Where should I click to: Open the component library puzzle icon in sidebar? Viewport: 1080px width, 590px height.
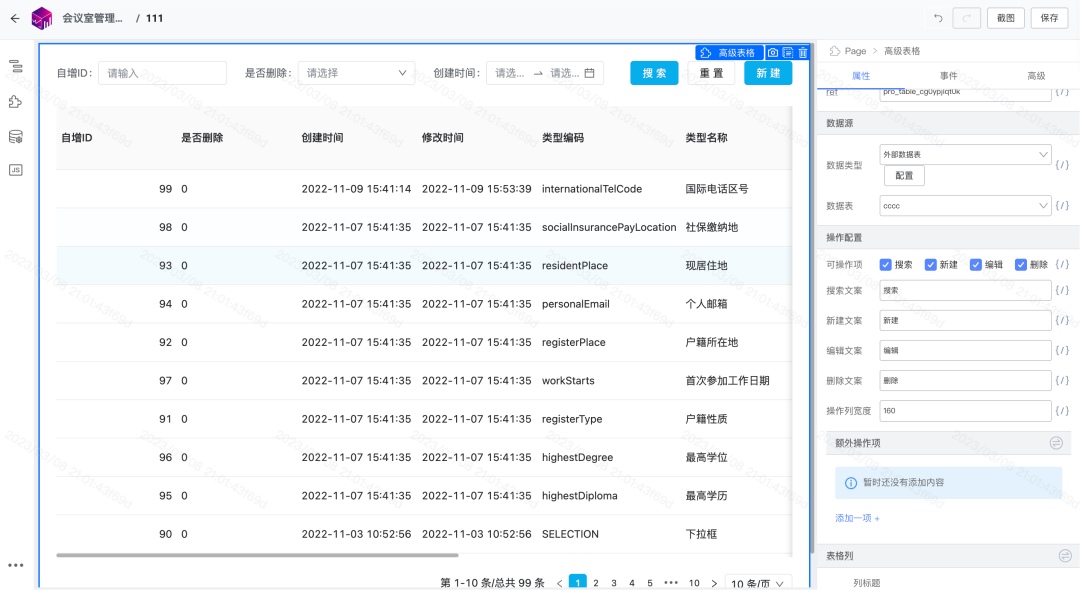coord(16,102)
